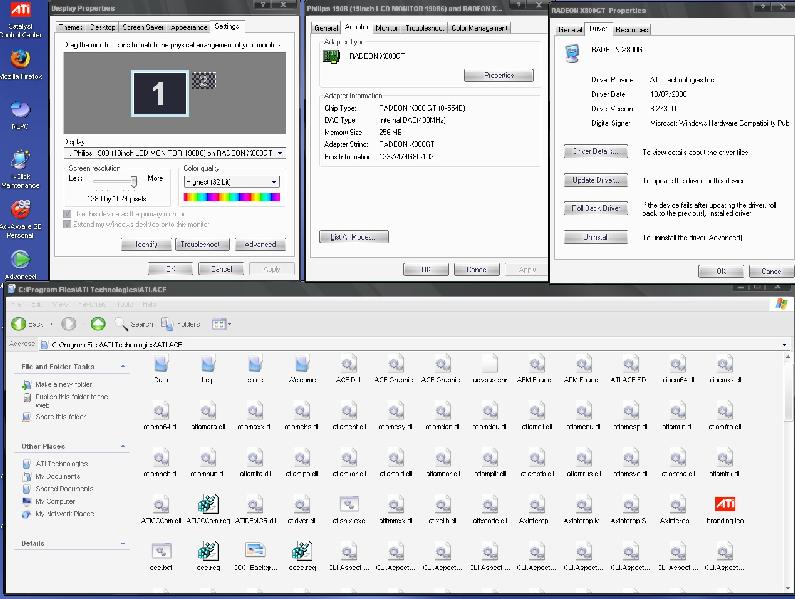Click the green Up folder toolbar icon
Image resolution: width=795 pixels, height=599 pixels.
[98, 324]
